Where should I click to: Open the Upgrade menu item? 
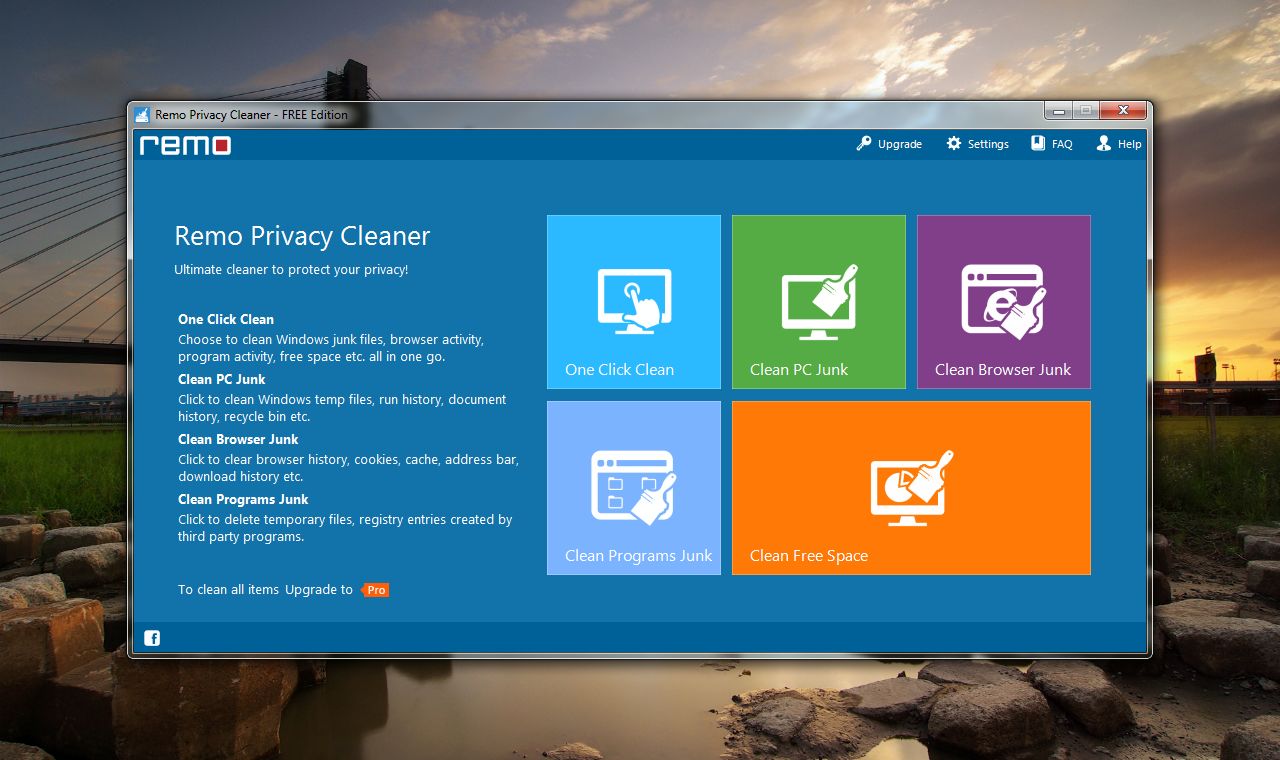(889, 144)
